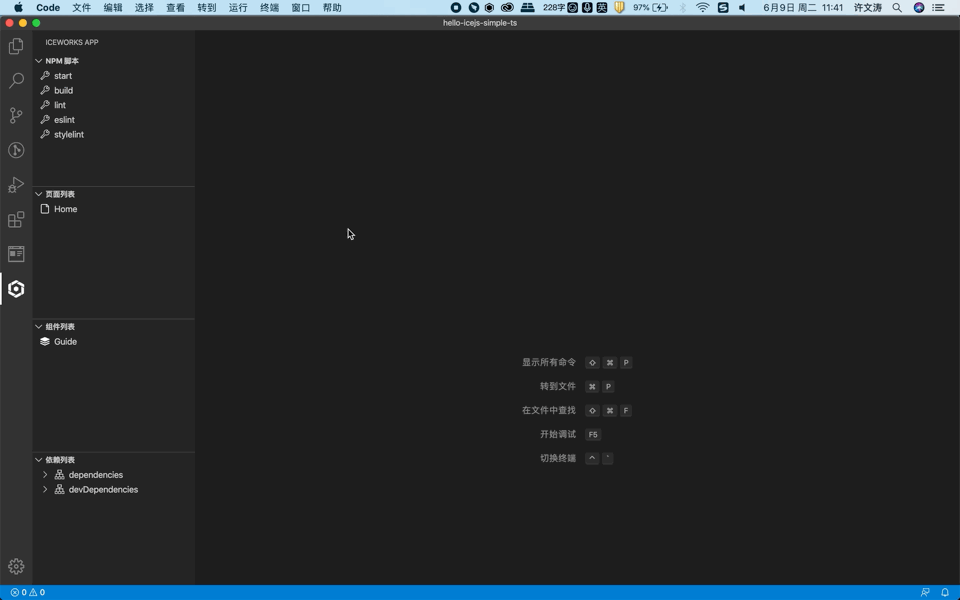Open the Wi-Fi menu bar icon
Image resolution: width=960 pixels, height=600 pixels.
703,7
